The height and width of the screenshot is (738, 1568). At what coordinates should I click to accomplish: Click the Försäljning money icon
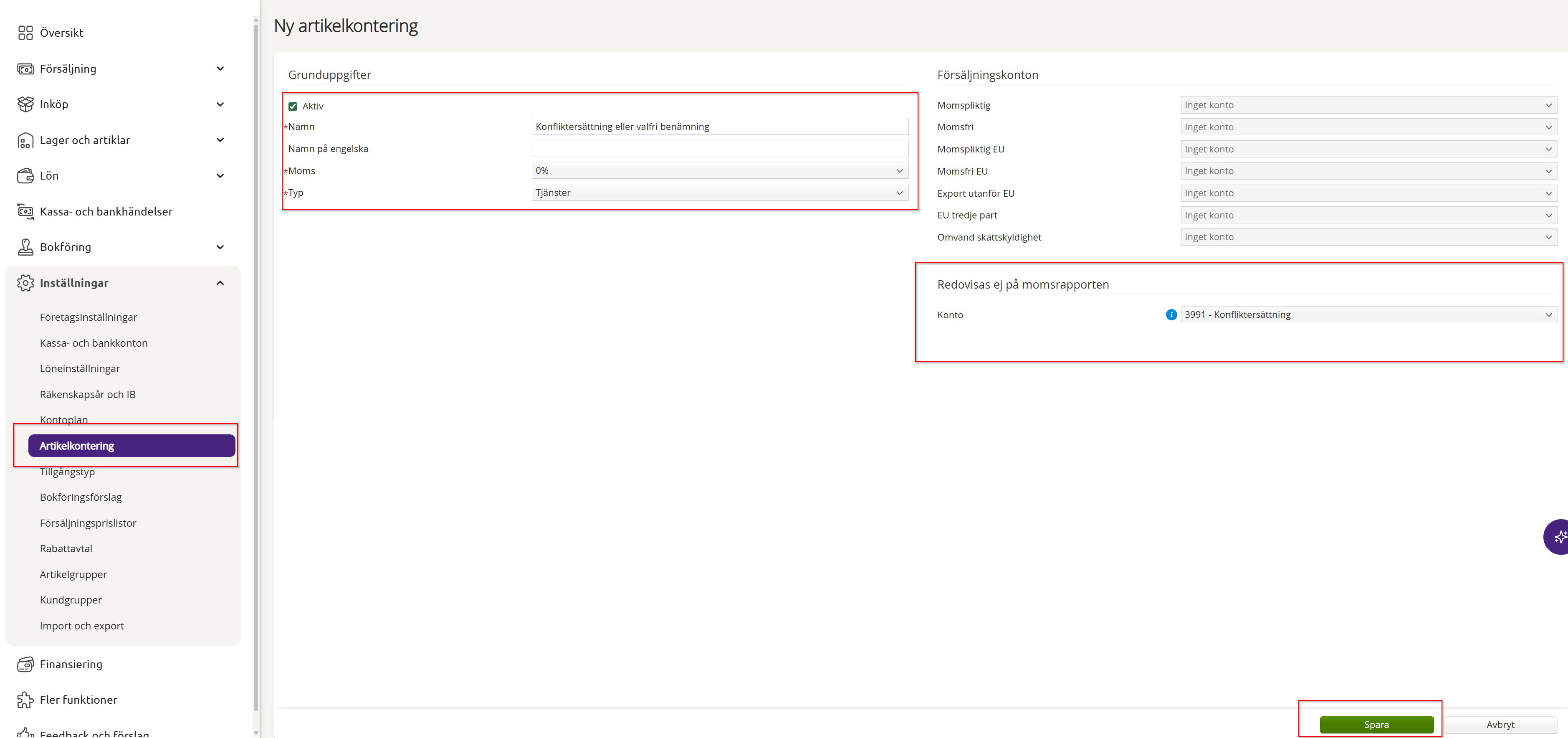click(25, 69)
